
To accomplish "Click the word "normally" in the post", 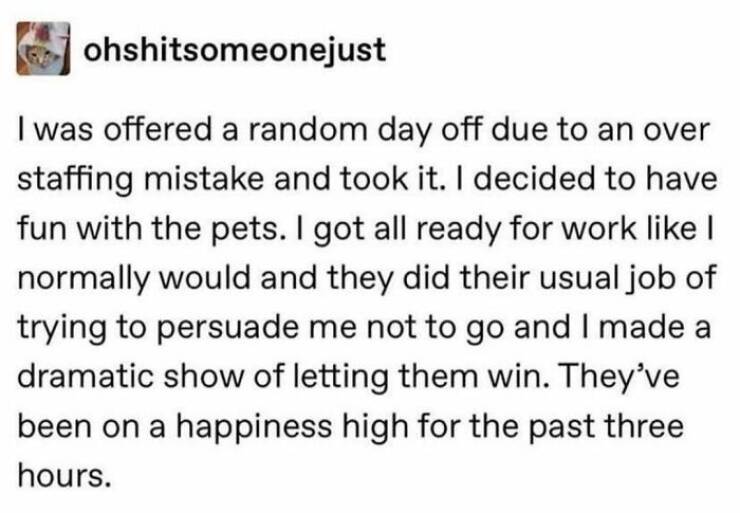I will 84,279.
